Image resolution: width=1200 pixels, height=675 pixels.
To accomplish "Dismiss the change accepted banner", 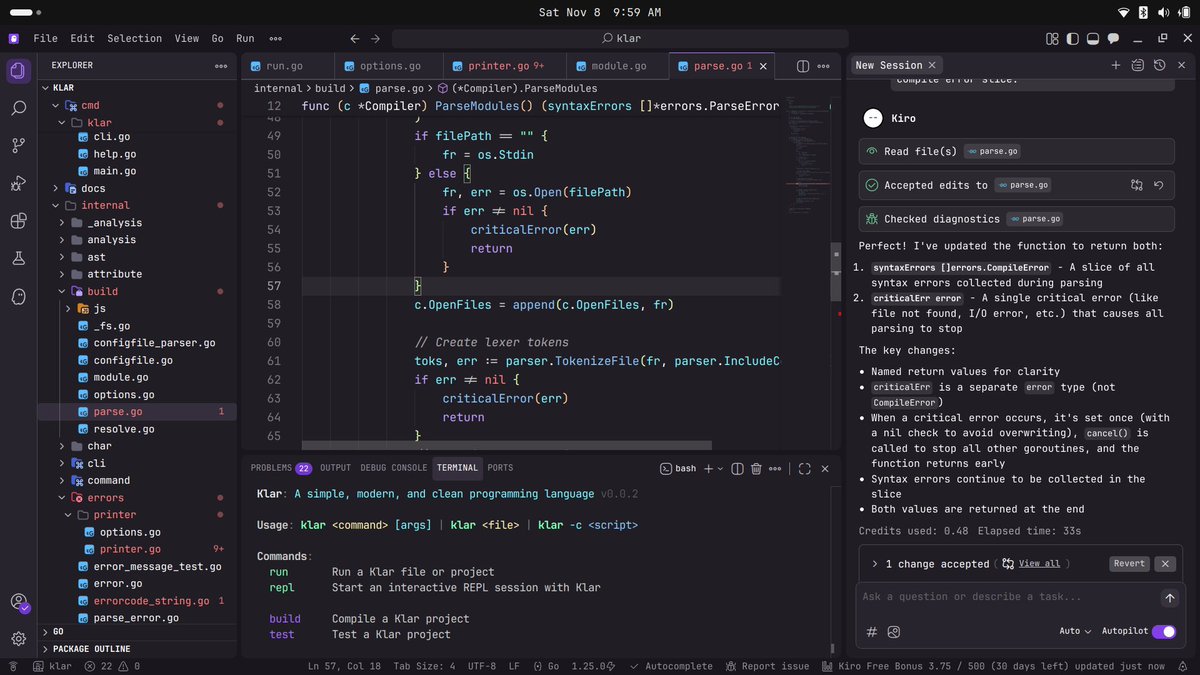I will (x=1165, y=564).
